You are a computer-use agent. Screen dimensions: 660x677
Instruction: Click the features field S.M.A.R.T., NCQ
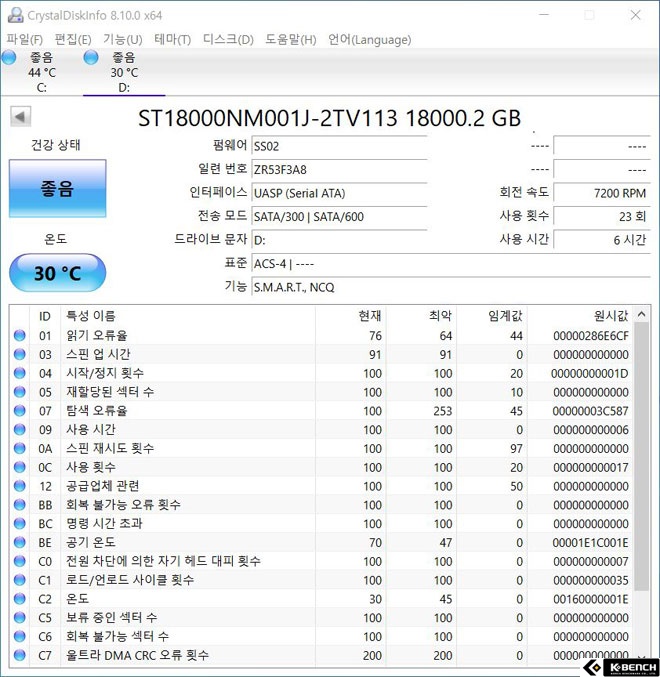pos(451,287)
